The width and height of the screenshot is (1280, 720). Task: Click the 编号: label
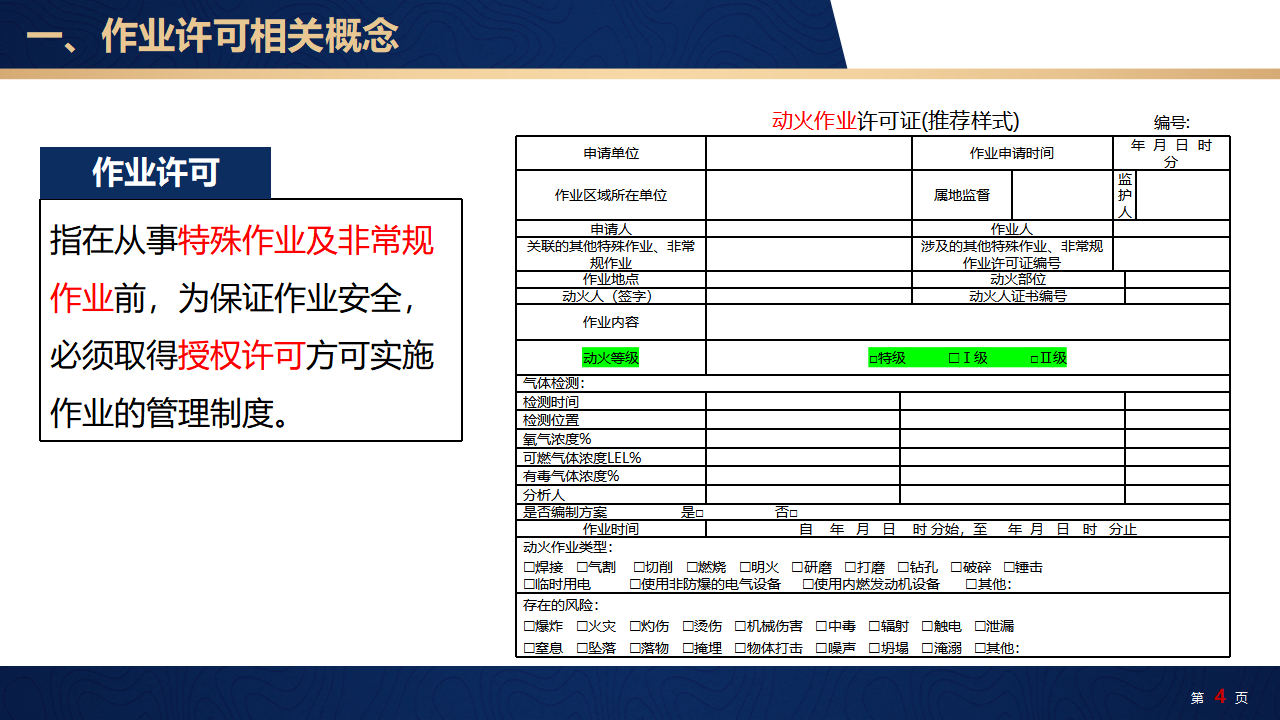[1172, 123]
